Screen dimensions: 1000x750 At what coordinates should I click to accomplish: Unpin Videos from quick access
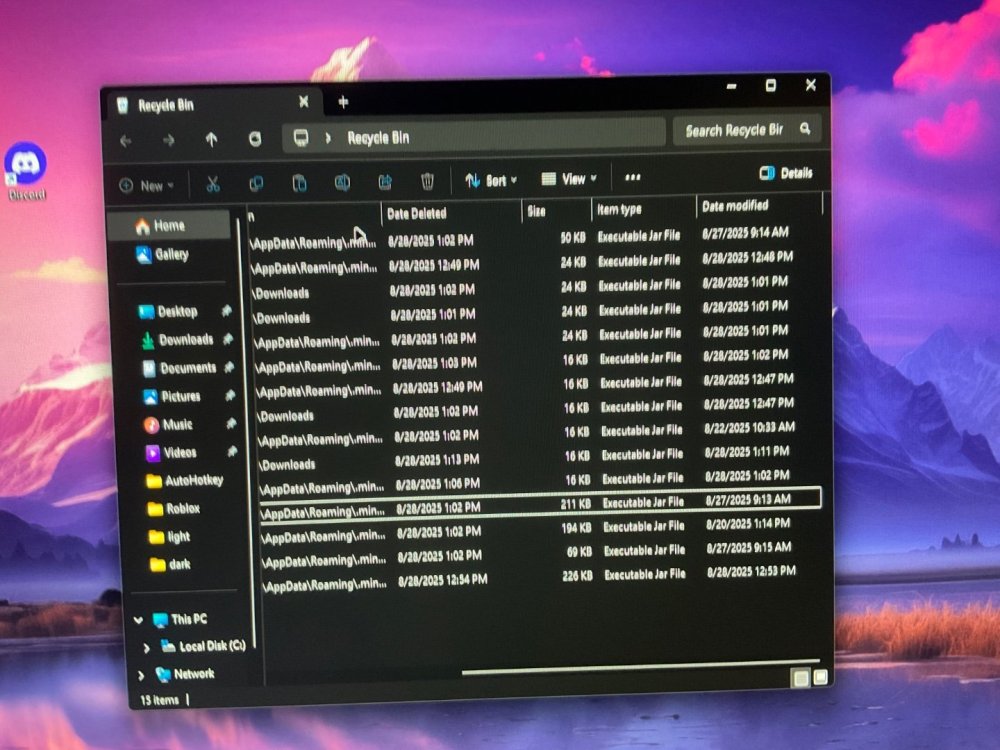tap(232, 451)
